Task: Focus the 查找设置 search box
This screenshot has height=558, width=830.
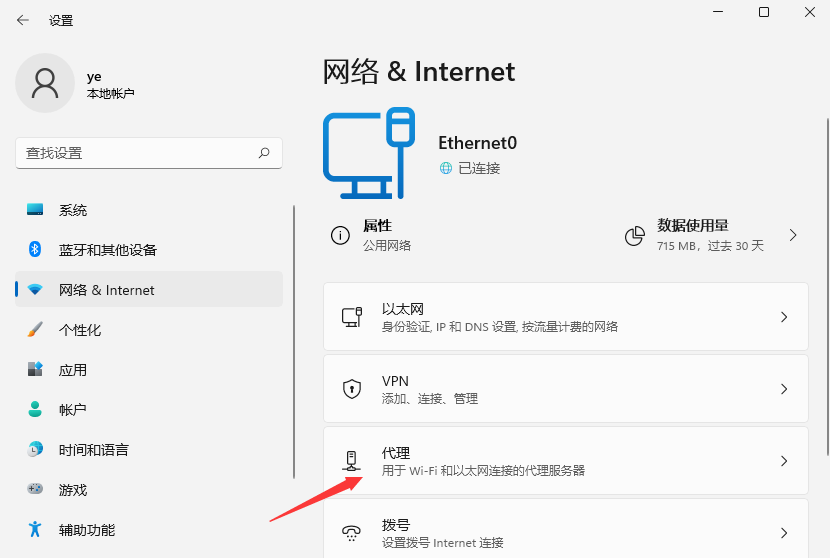Action: coord(149,153)
